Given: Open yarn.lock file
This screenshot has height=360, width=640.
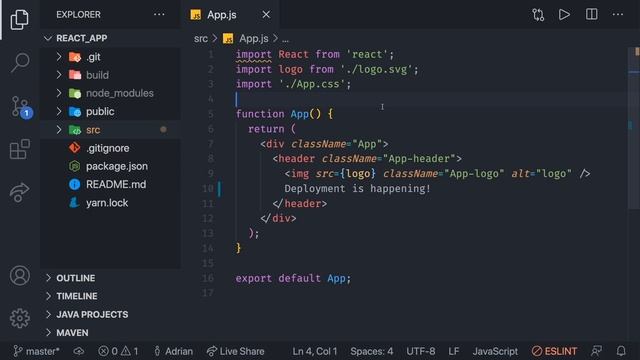Looking at the screenshot, I should pos(110,203).
